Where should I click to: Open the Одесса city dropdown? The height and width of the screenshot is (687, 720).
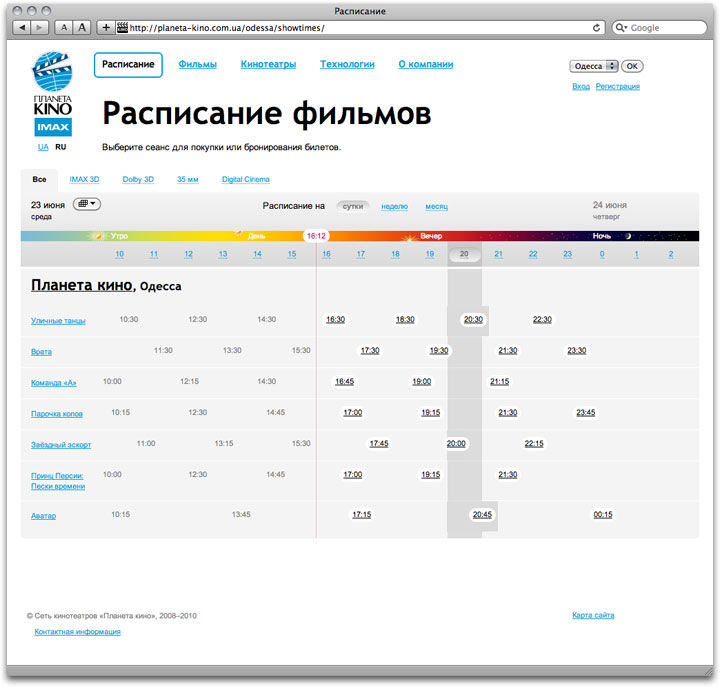click(x=593, y=66)
